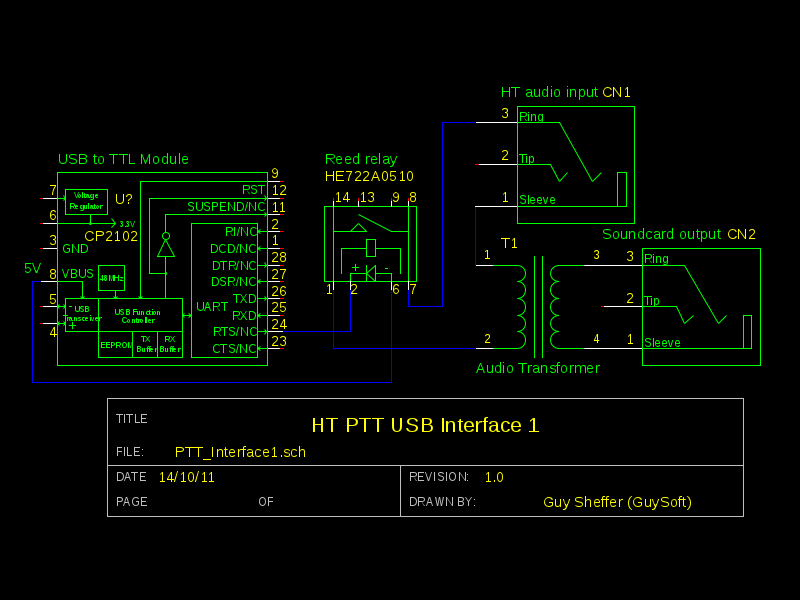800x600 pixels.
Task: Select the audio transformer T1 coil symbol
Action: pos(538,305)
